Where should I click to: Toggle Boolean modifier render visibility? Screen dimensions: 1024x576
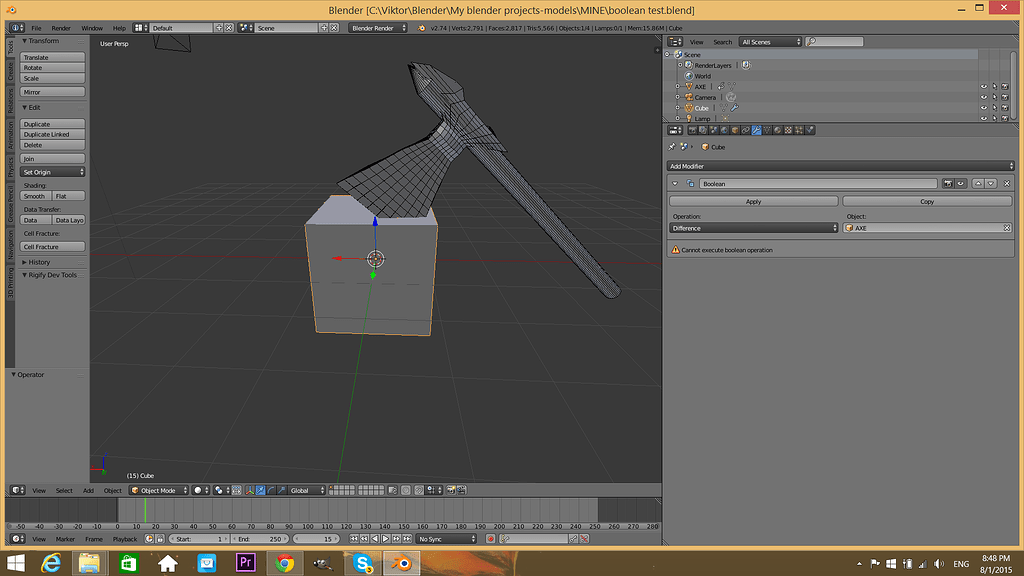(x=948, y=184)
